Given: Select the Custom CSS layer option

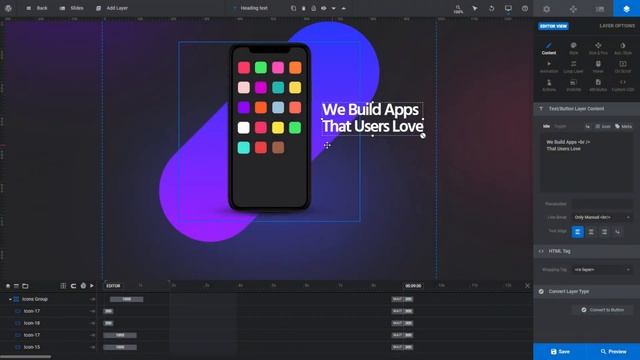Looking at the screenshot, I should pyautogui.click(x=623, y=85).
